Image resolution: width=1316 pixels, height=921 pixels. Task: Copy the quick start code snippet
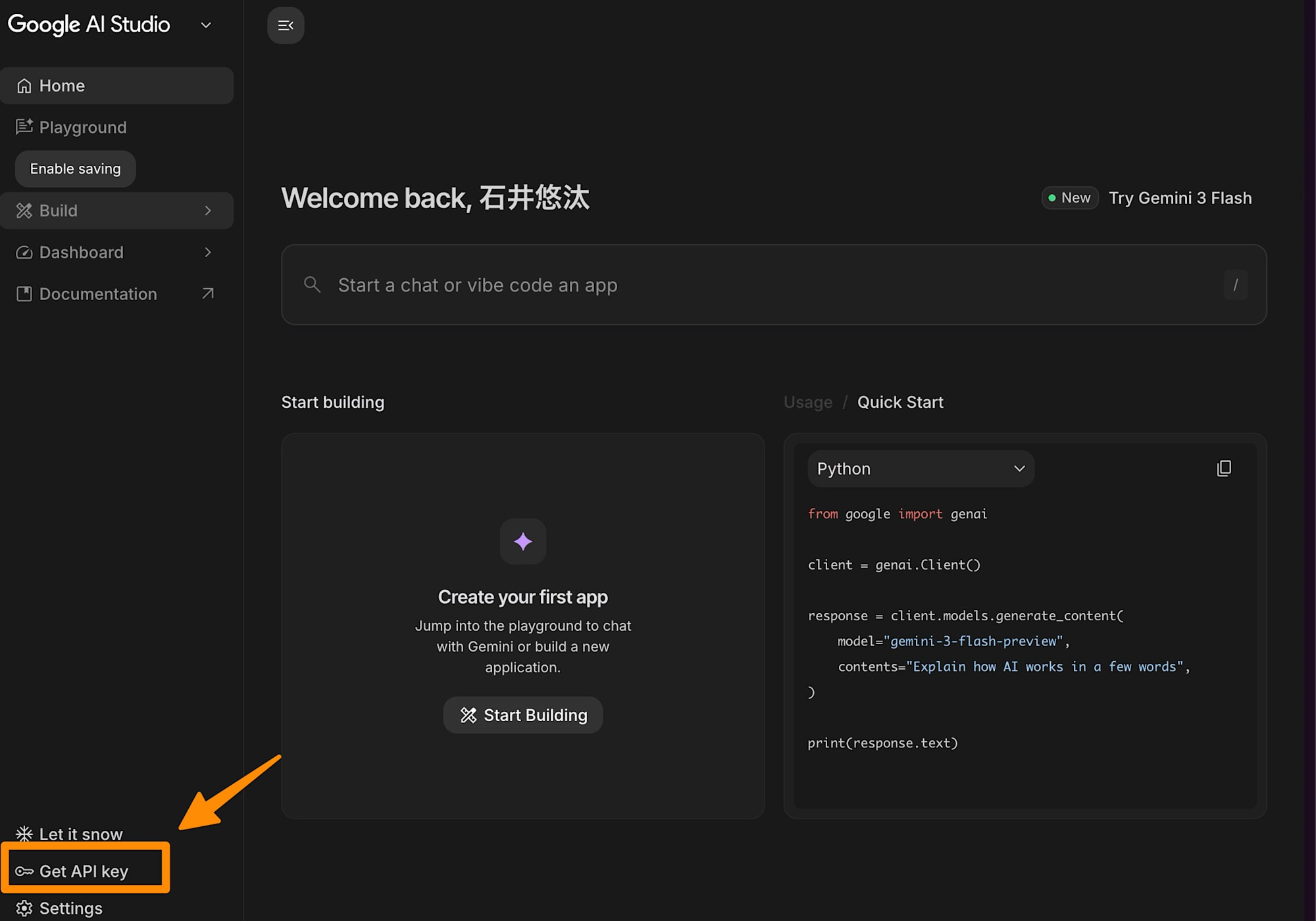coord(1223,468)
